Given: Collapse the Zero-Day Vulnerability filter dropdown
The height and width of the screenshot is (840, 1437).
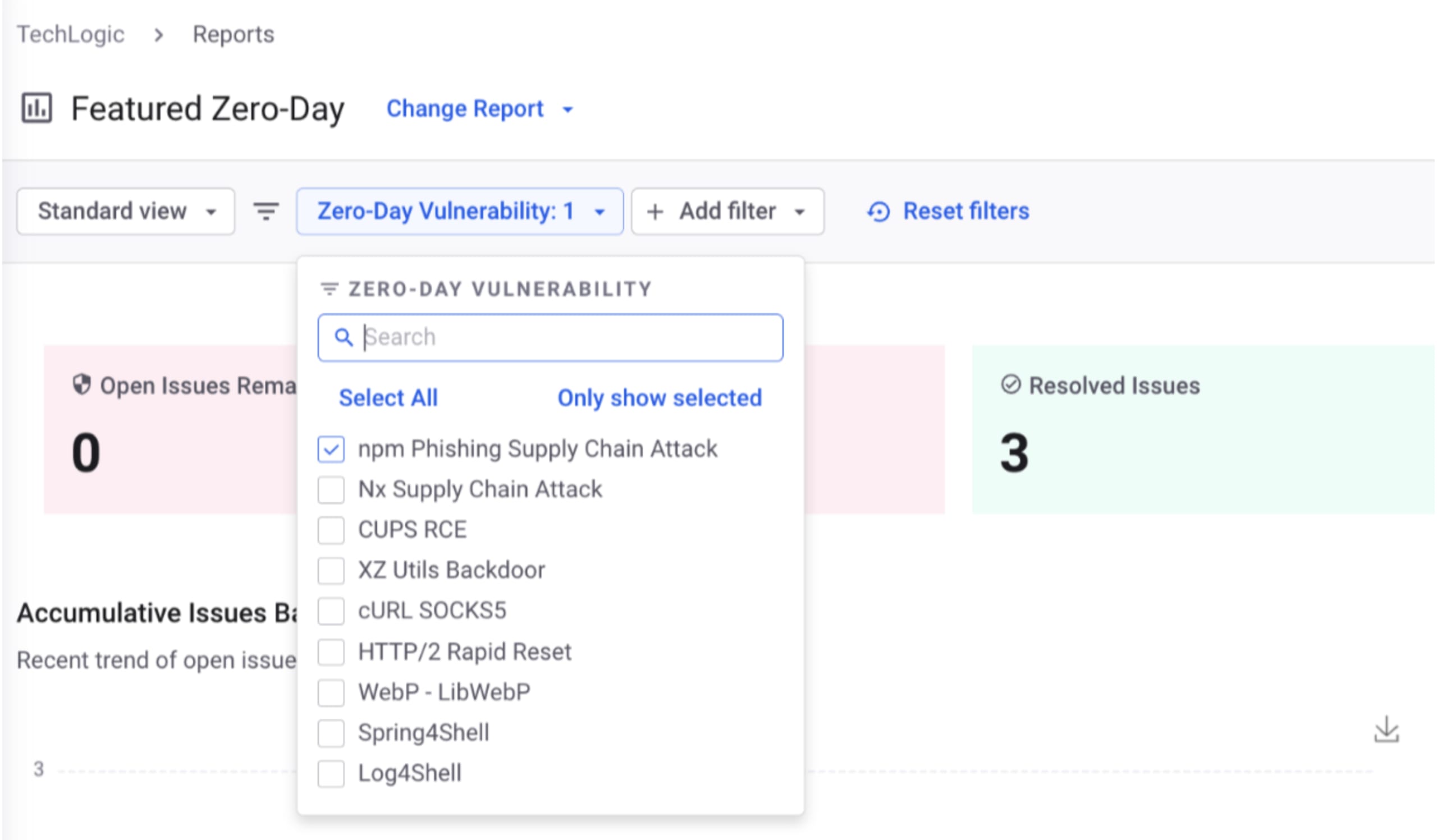Looking at the screenshot, I should click(460, 212).
